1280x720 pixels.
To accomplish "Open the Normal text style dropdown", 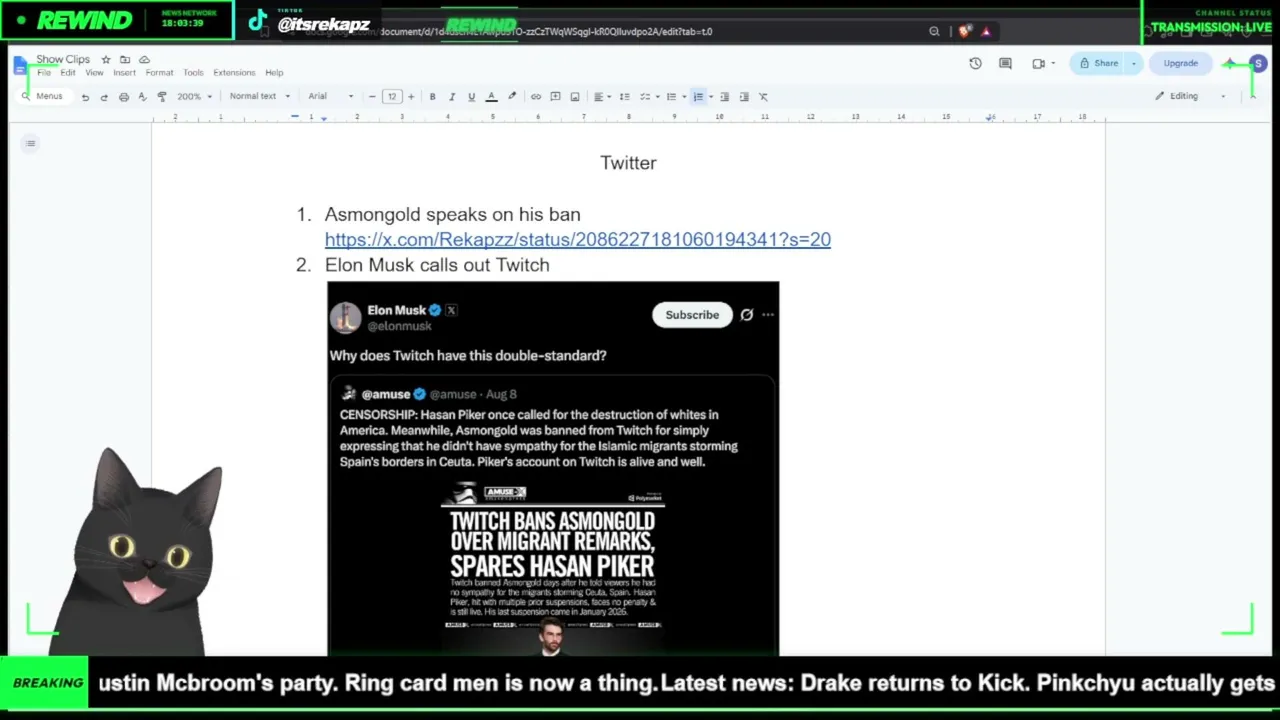I will pos(259,97).
